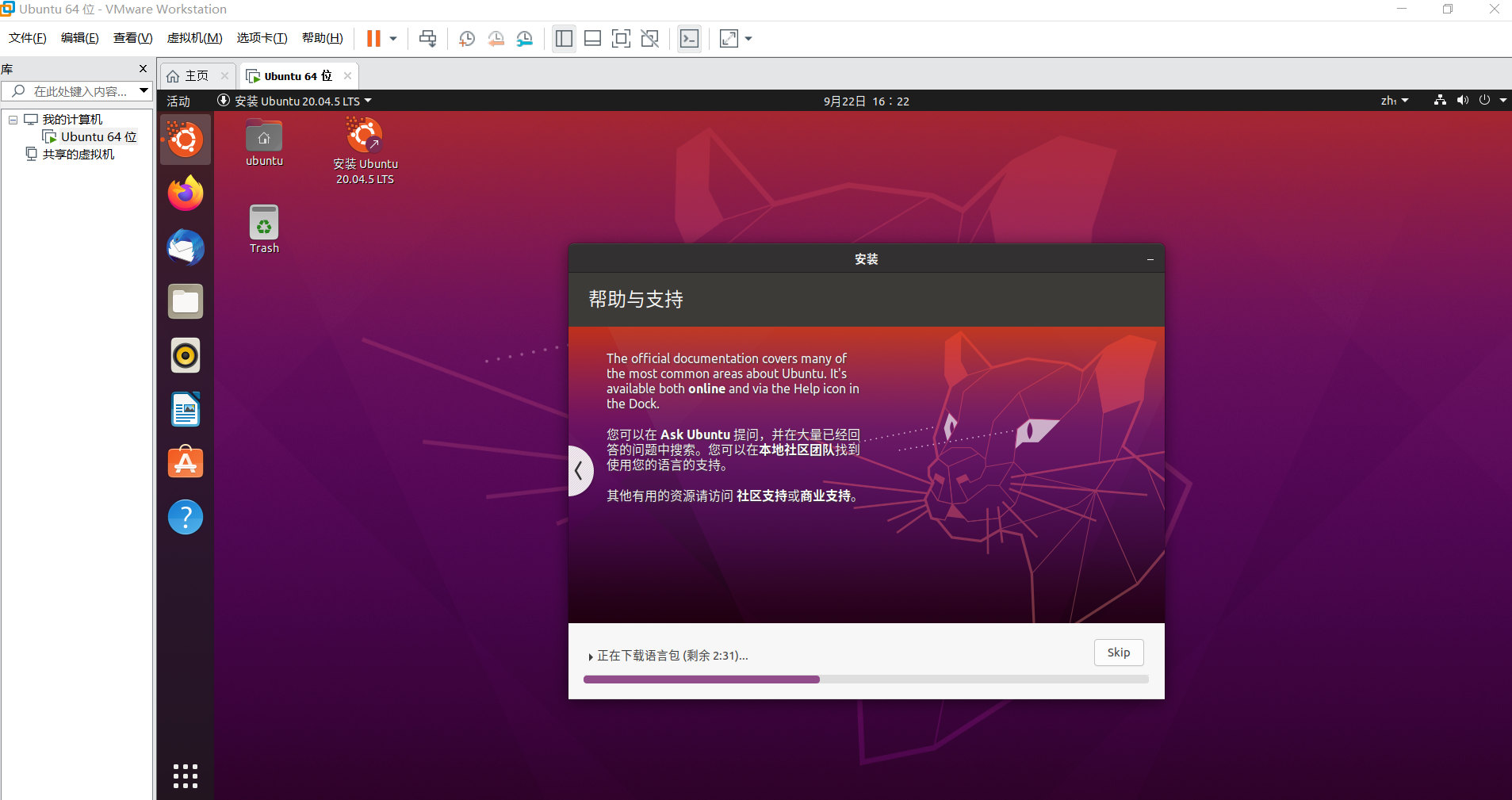
Task: Select the Trash desktop icon
Action: (264, 230)
